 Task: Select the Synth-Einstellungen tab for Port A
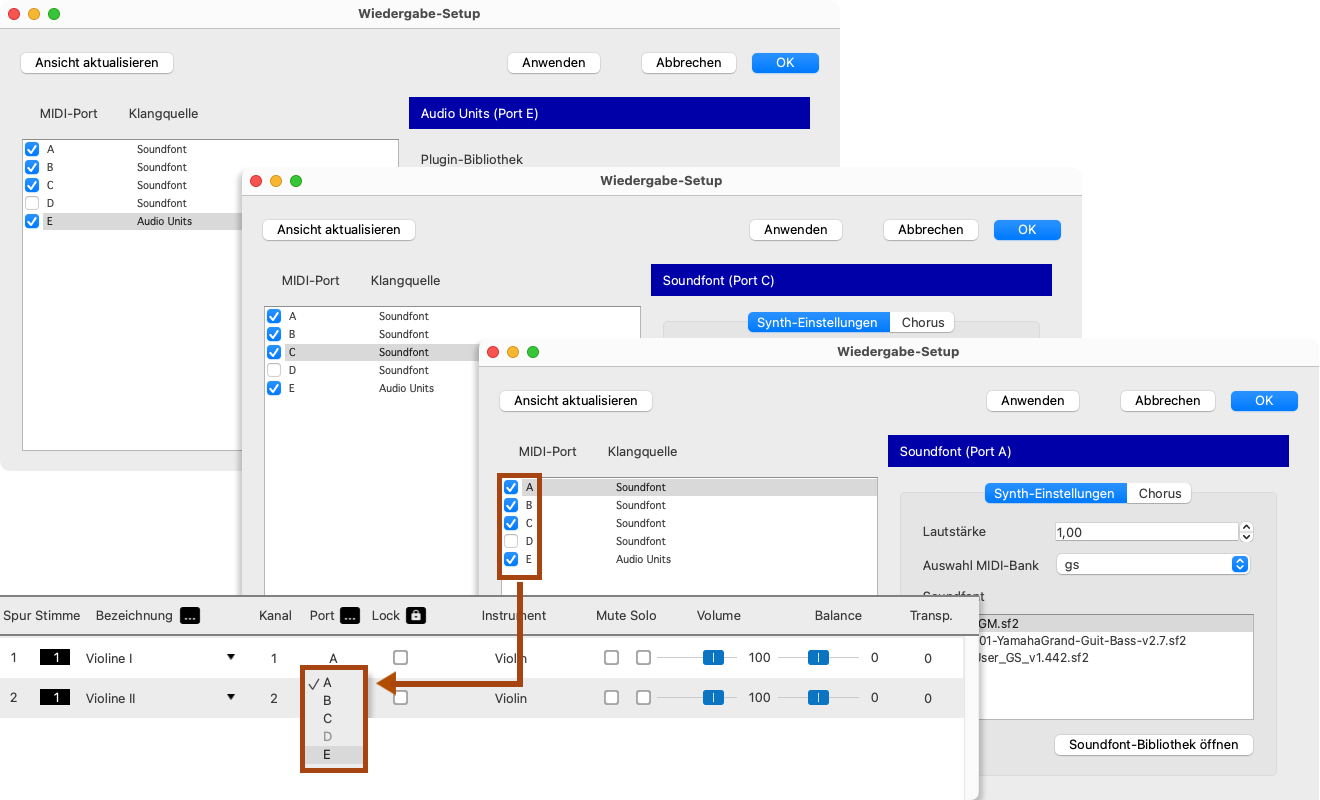1055,493
